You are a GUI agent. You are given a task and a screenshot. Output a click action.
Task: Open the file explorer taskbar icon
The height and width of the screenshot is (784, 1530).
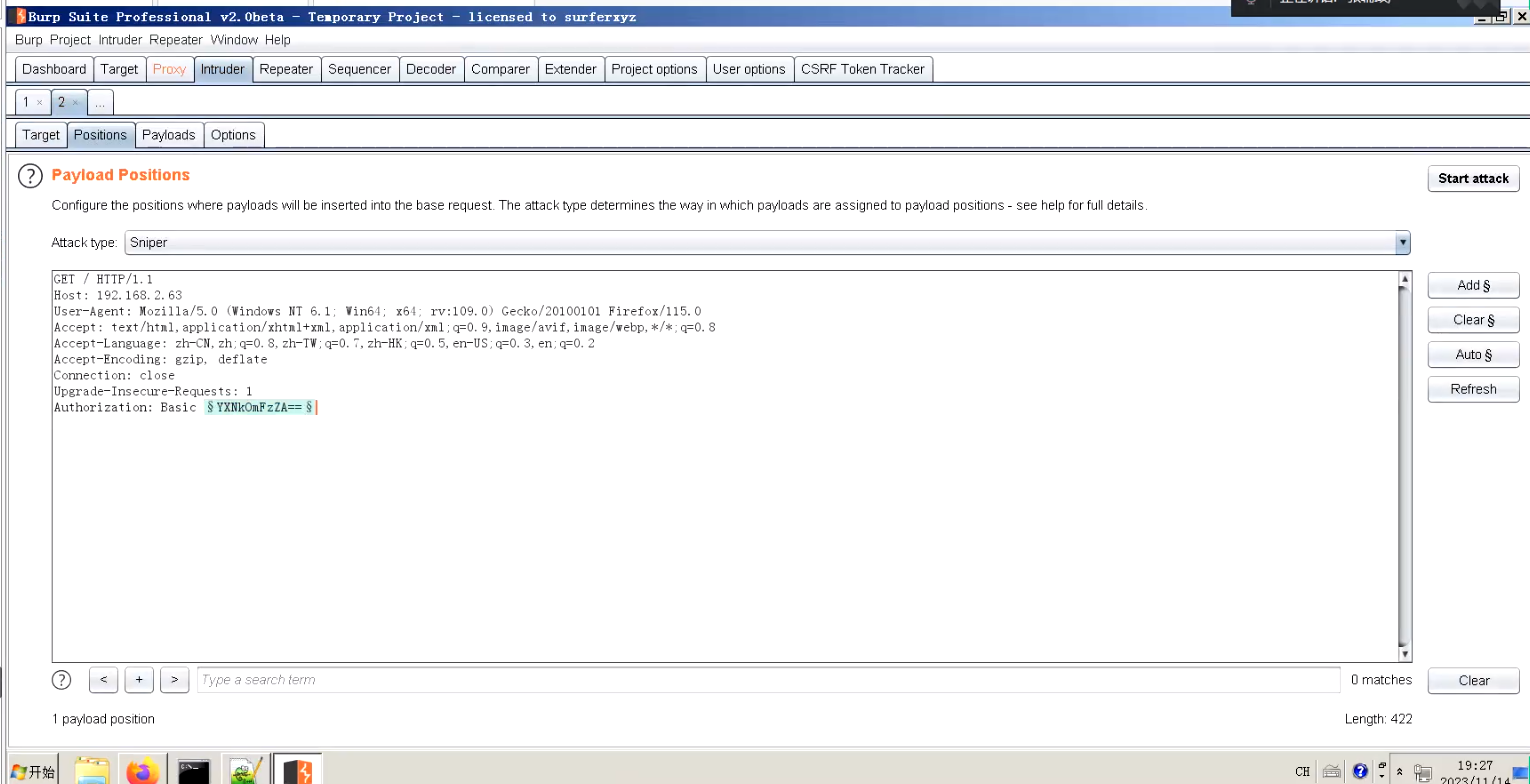[92, 770]
